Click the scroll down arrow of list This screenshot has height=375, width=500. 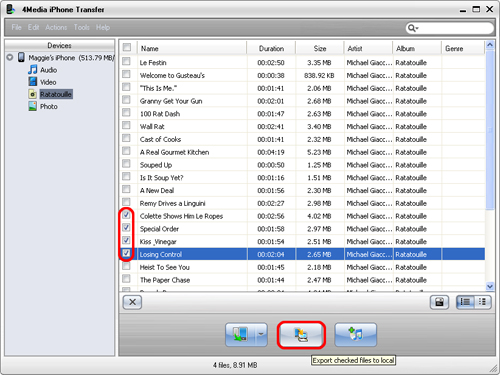pos(490,286)
